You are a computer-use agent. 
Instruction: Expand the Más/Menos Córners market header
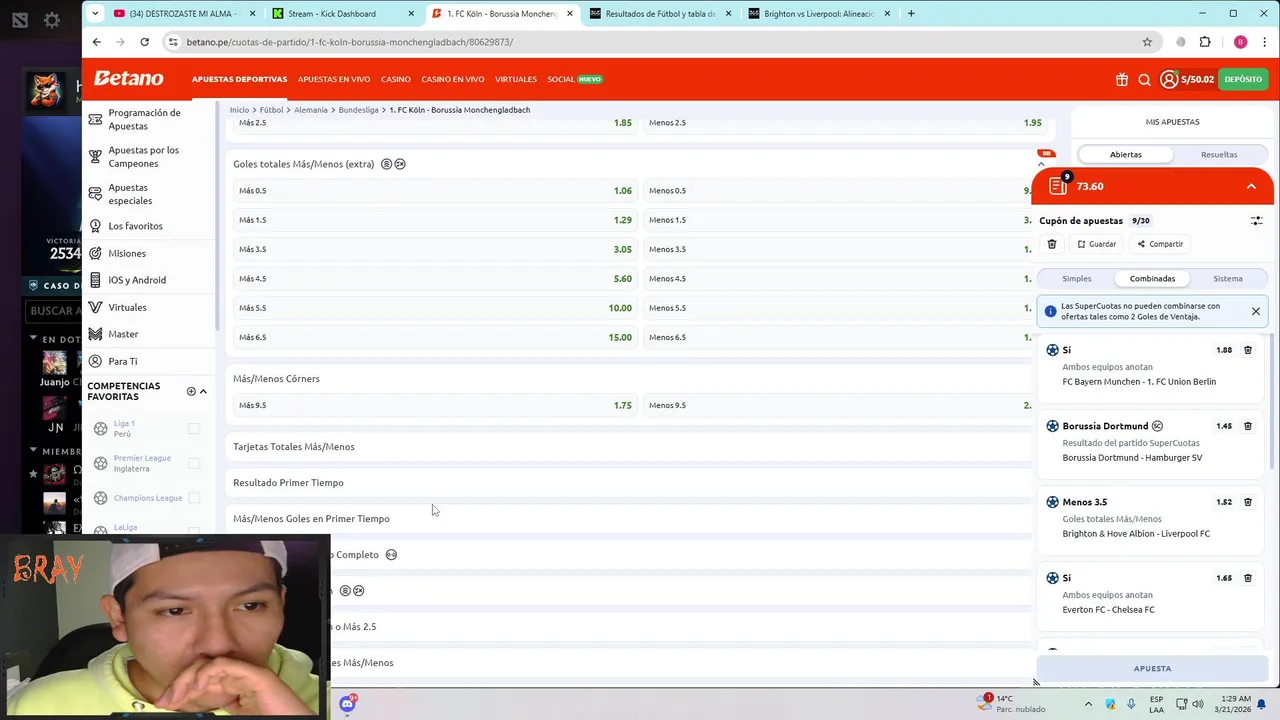(x=630, y=379)
